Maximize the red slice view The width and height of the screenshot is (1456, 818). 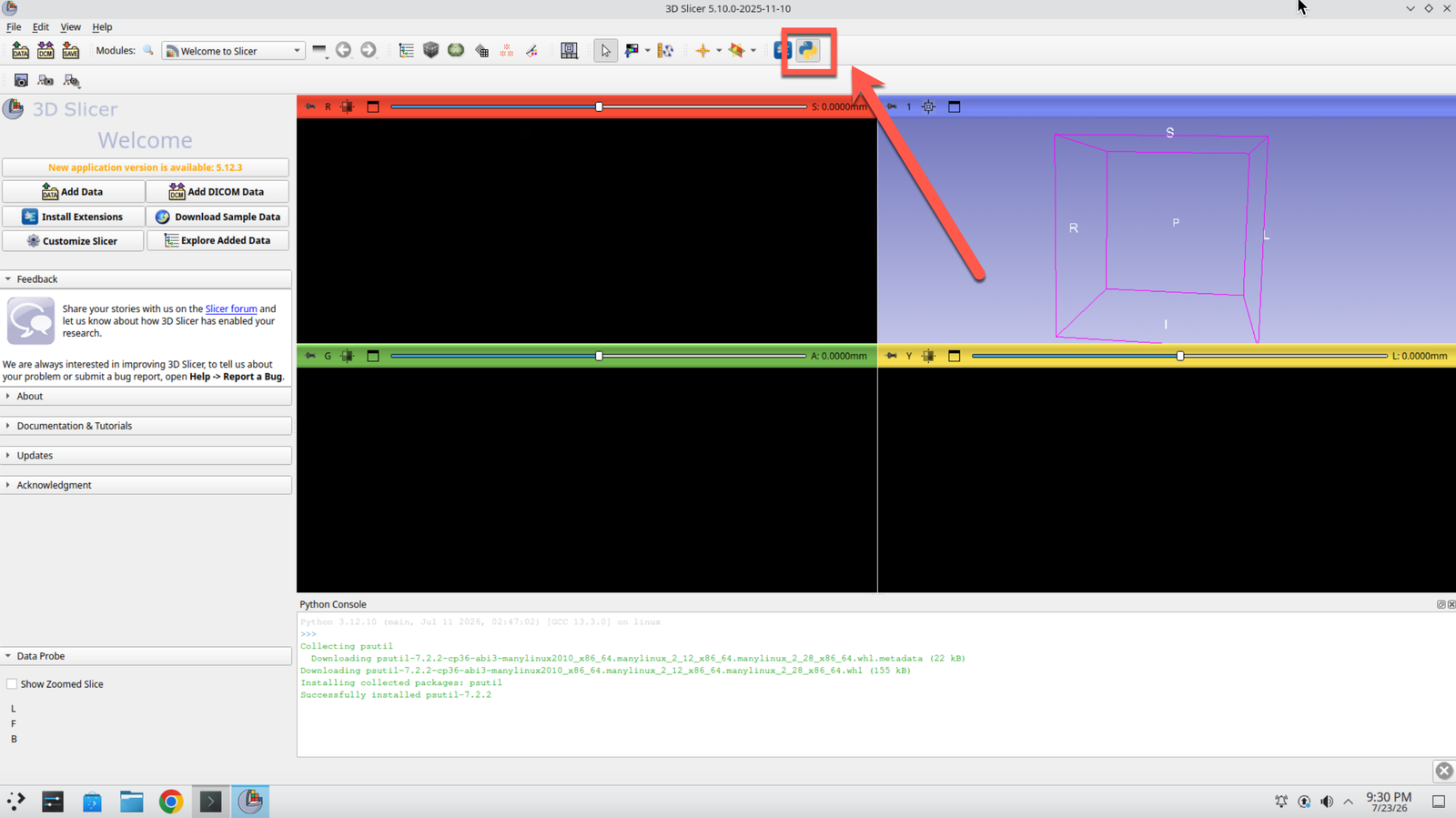click(x=373, y=106)
